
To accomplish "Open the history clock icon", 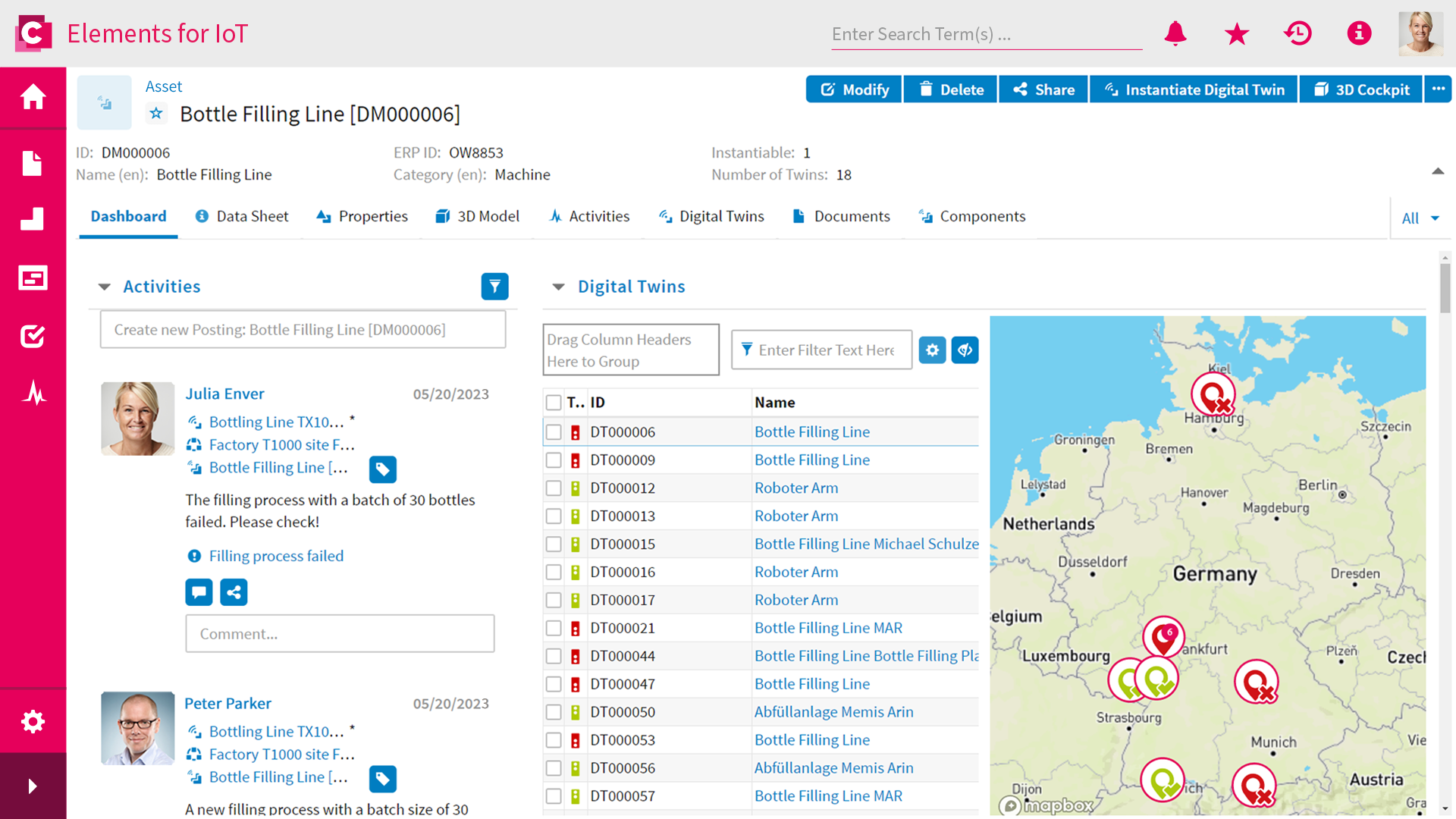I will pos(1298,33).
